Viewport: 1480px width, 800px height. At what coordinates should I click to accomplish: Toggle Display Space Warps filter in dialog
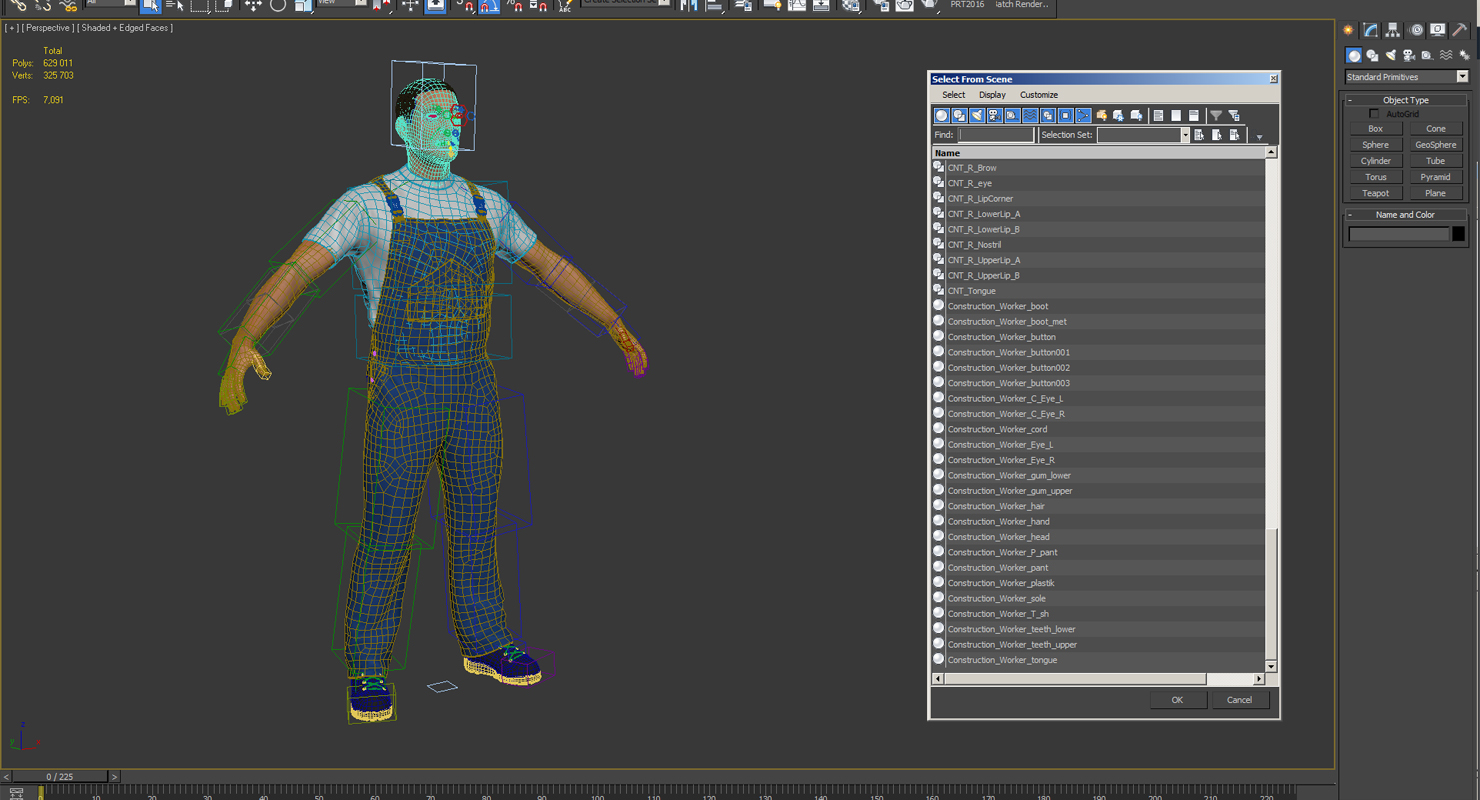(x=1030, y=116)
